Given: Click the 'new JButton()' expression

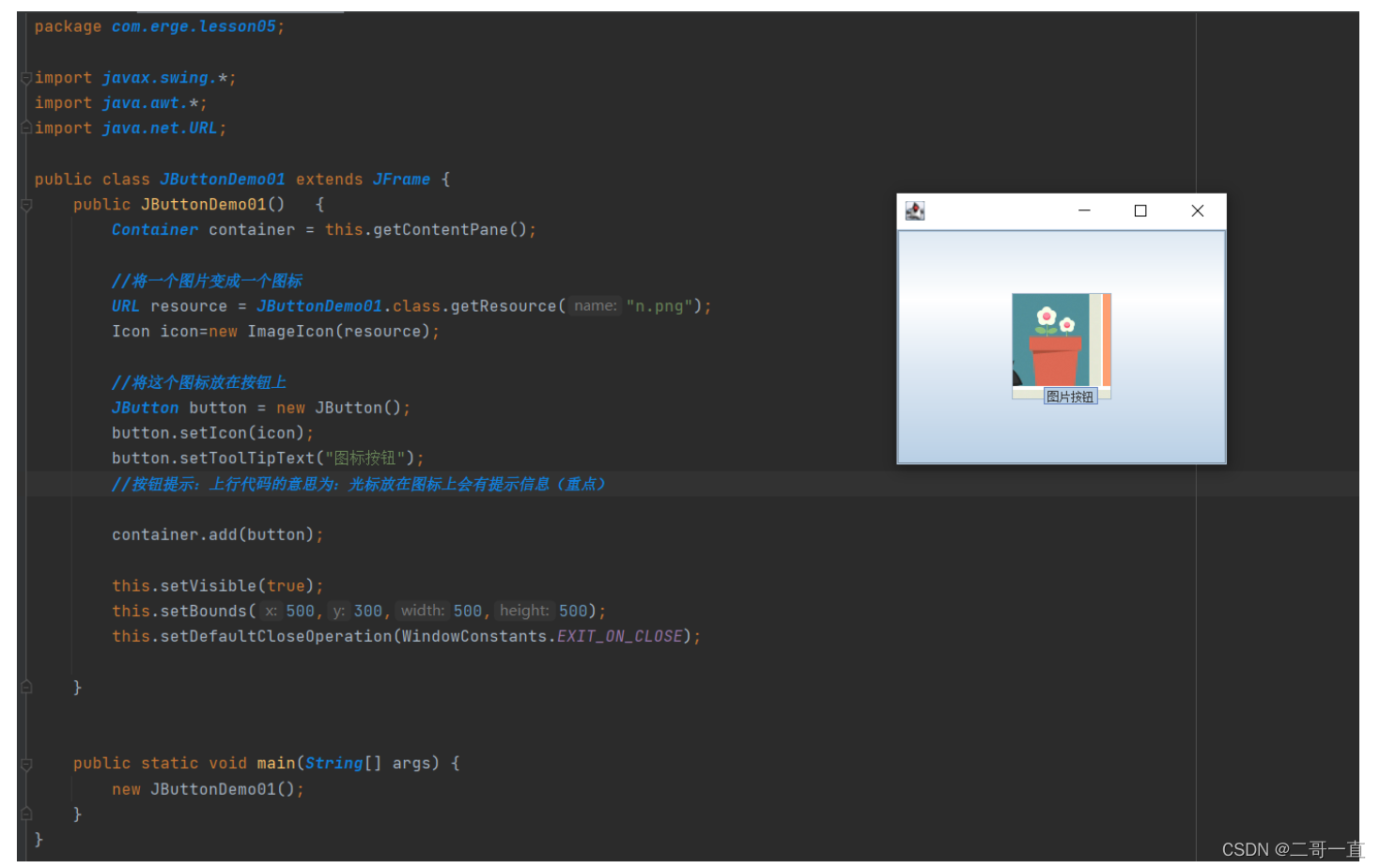Looking at the screenshot, I should tap(338, 408).
